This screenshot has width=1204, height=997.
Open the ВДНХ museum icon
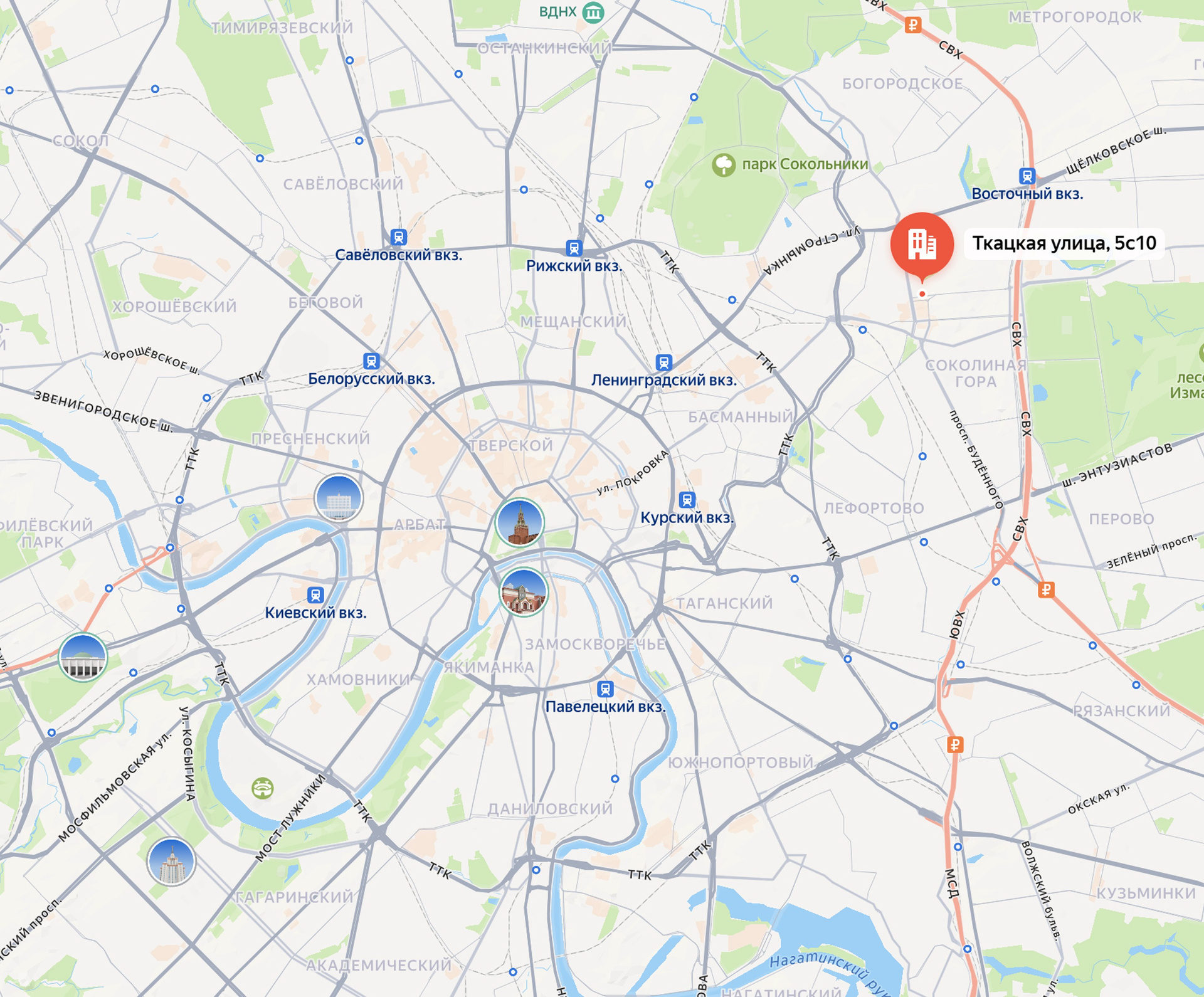(x=593, y=12)
